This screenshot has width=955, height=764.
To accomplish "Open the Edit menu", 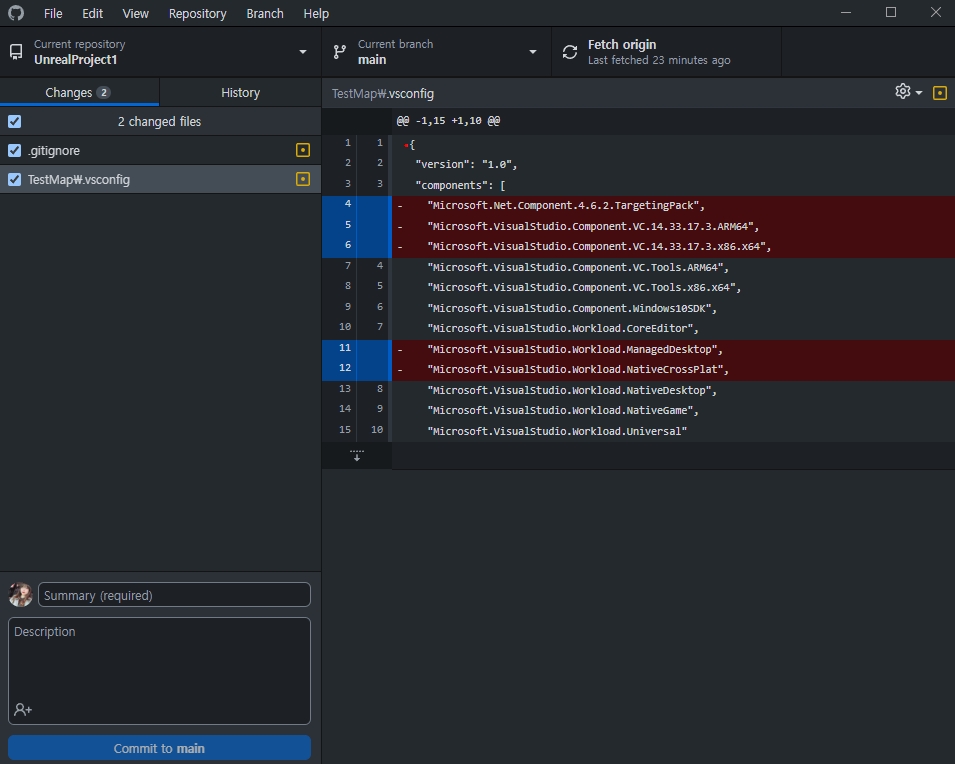I will (x=93, y=13).
